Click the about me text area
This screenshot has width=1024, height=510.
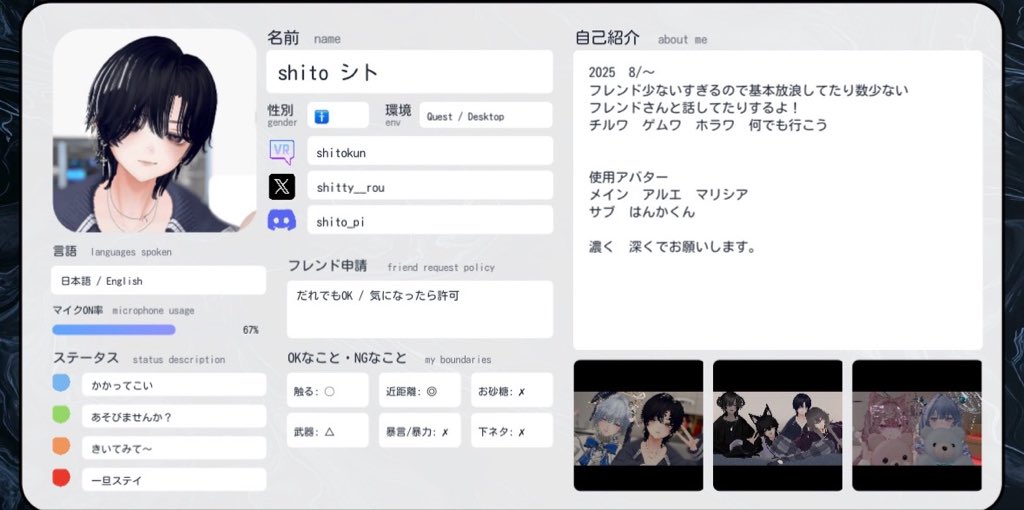778,200
